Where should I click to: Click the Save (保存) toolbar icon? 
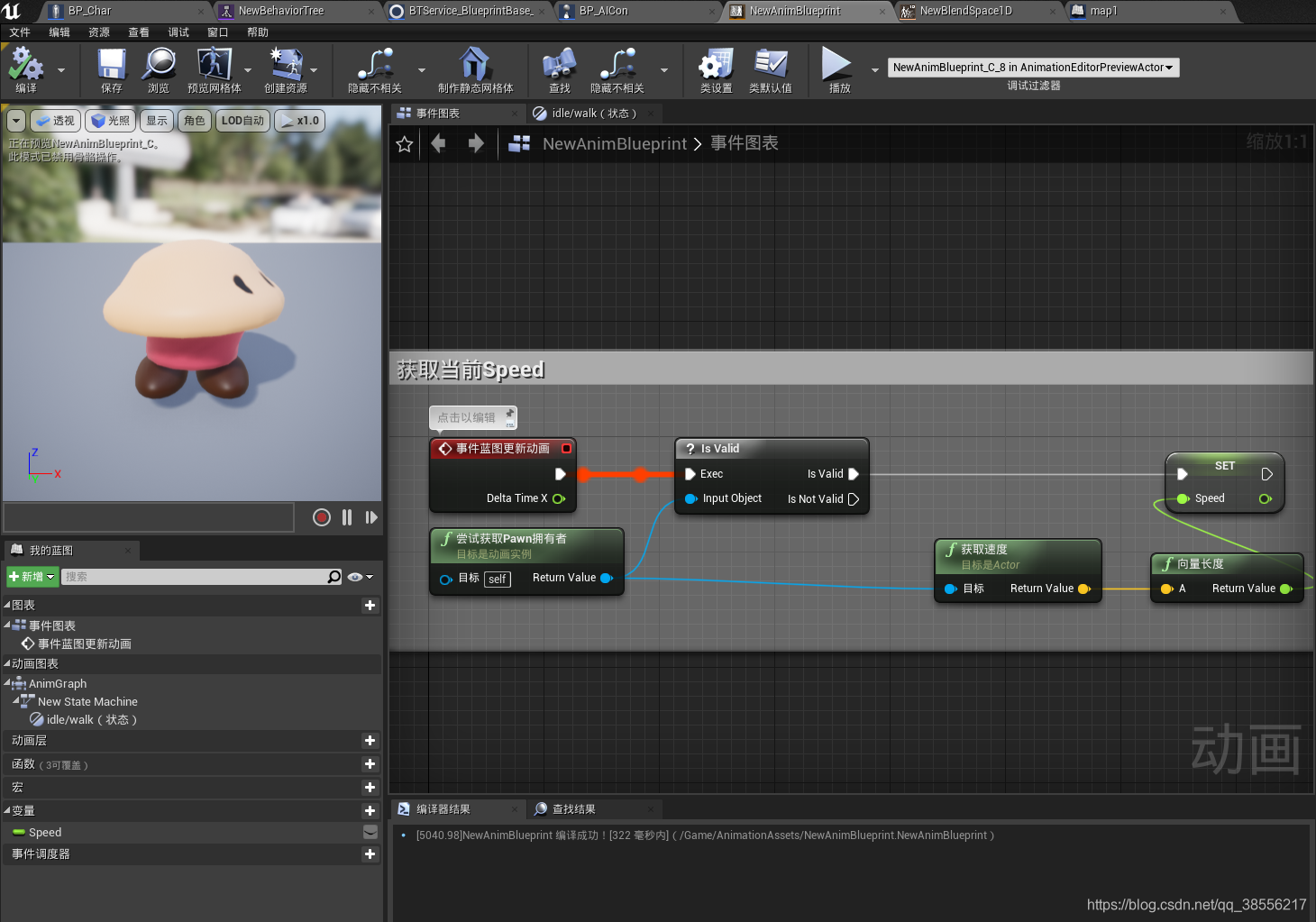click(112, 64)
